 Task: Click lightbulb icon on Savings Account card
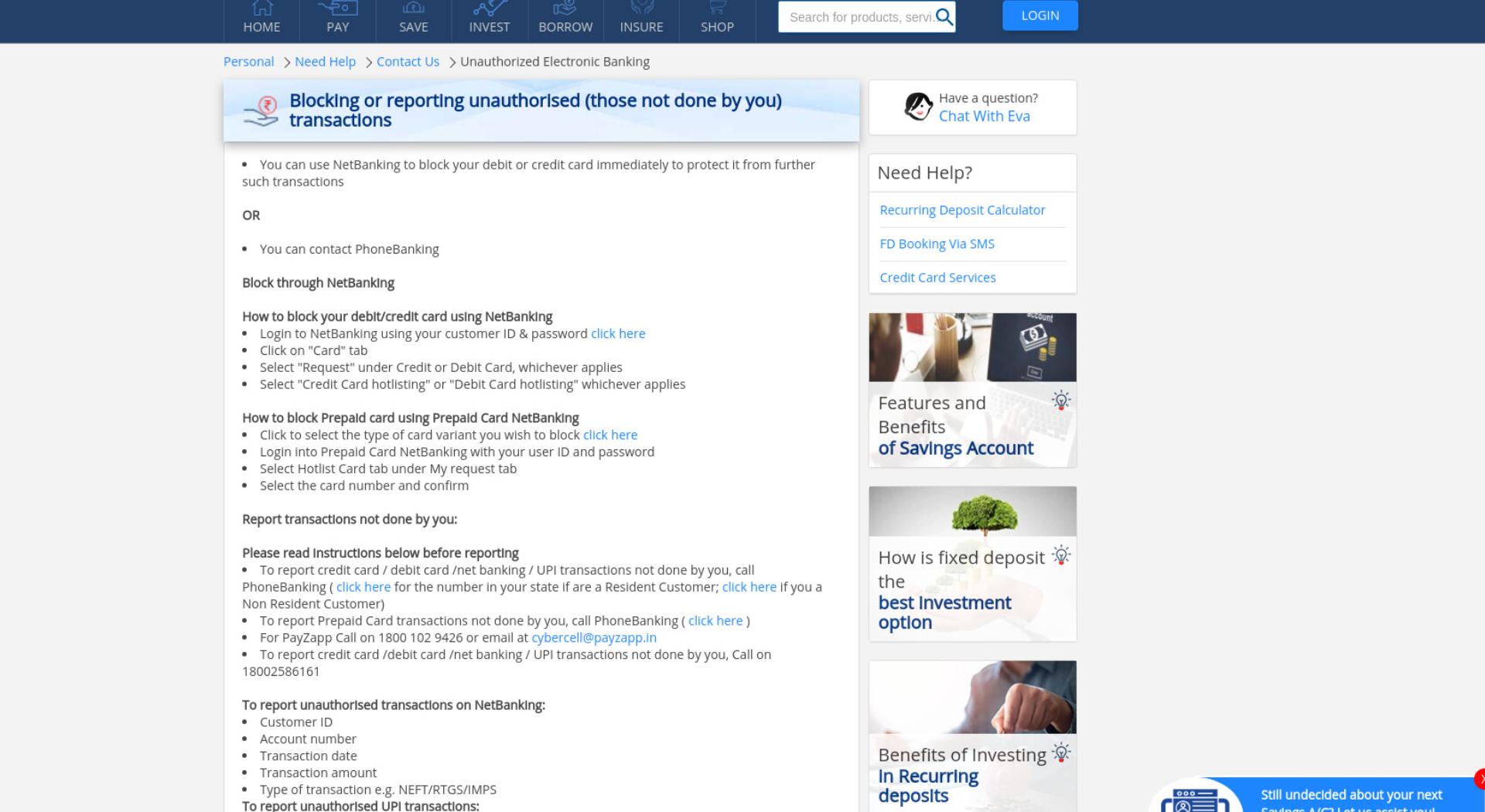[x=1061, y=400]
